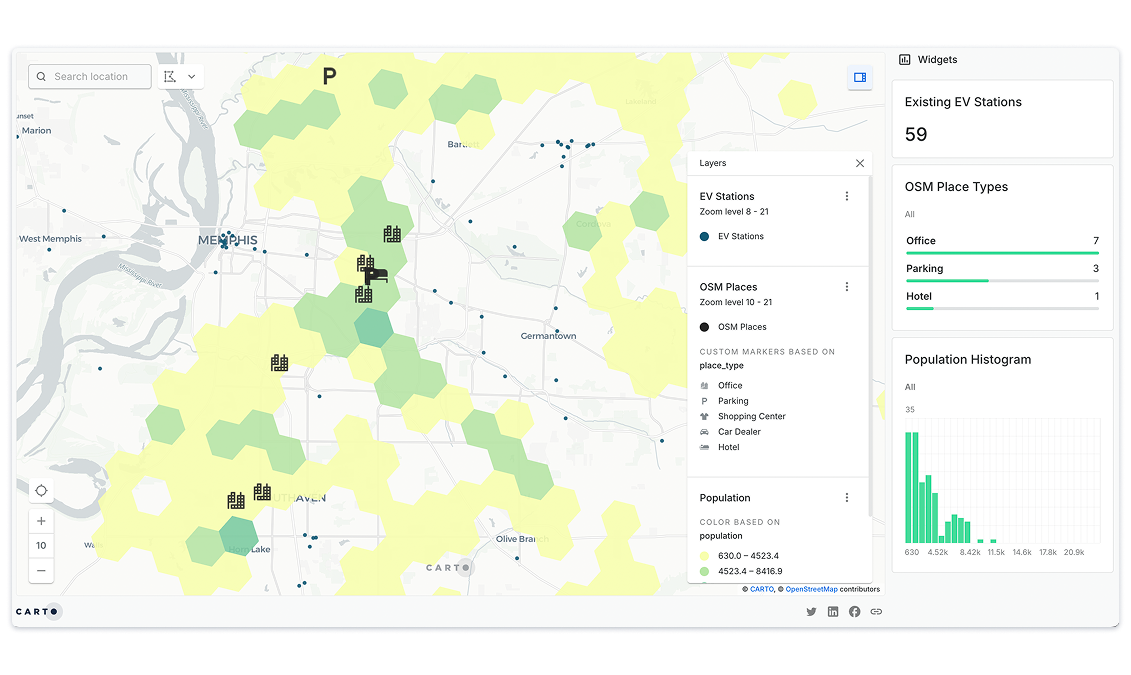
Task: Click the zoom in plus button
Action: pyautogui.click(x=41, y=520)
